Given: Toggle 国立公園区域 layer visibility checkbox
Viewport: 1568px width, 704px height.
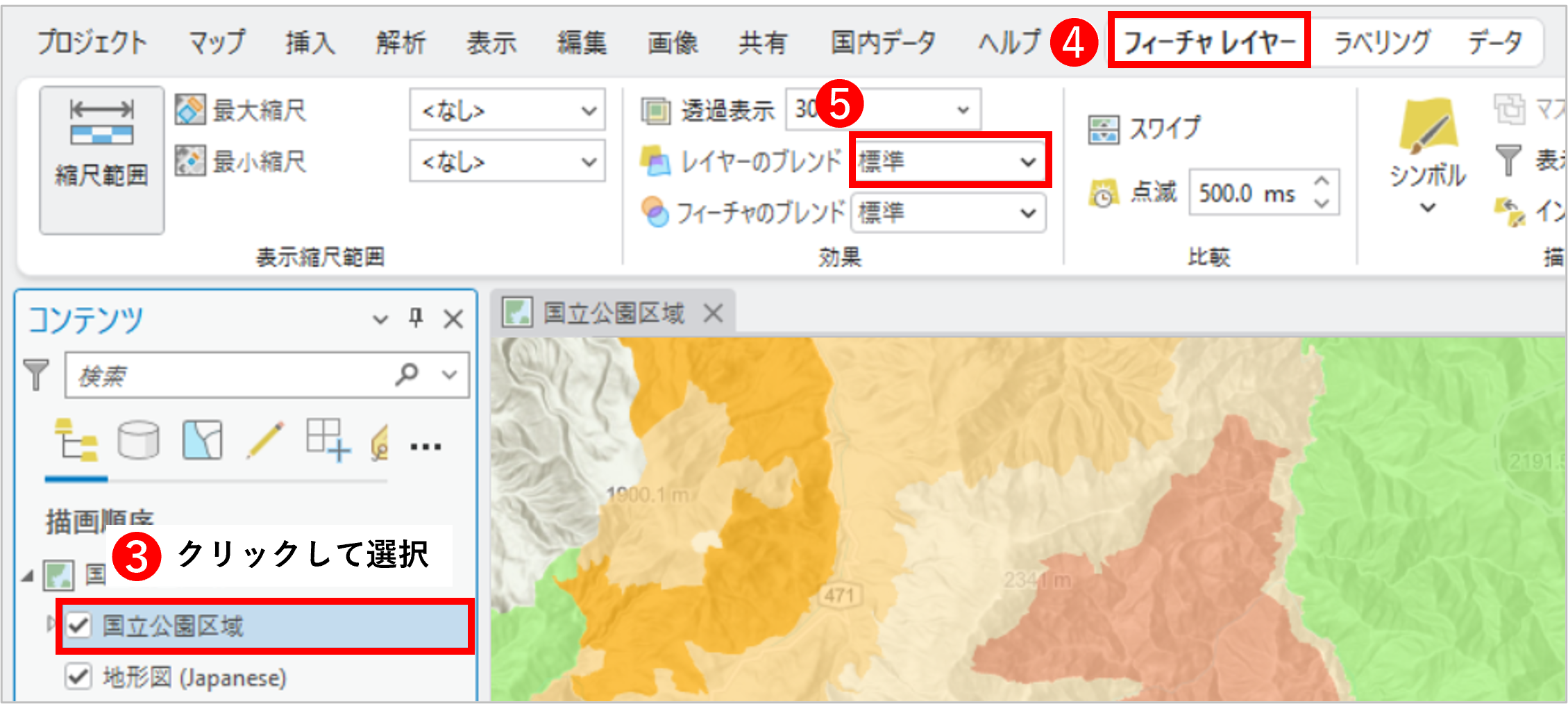Looking at the screenshot, I should pos(78,626).
